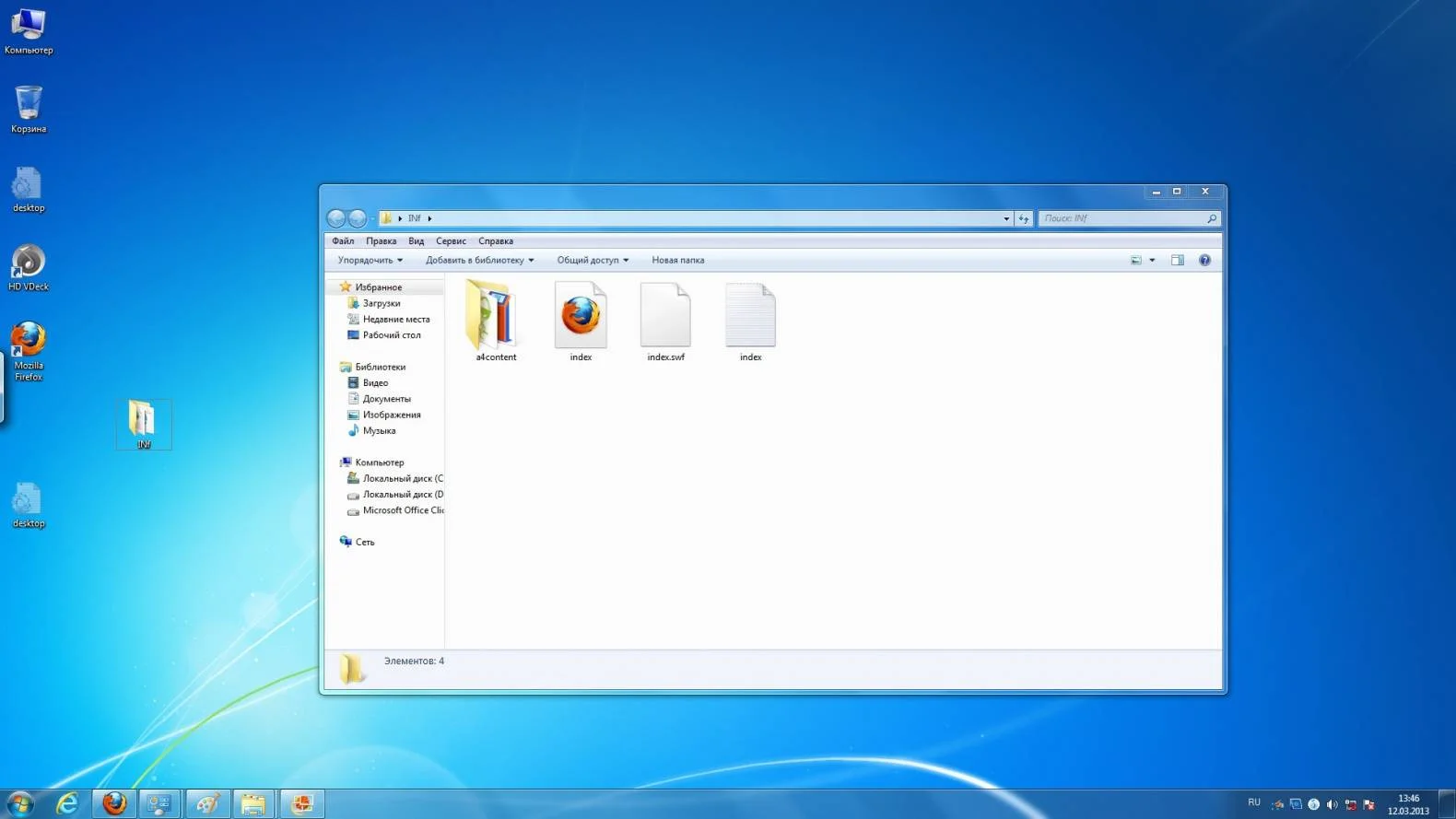Select the index.swf file
Screen dimensions: 1456x819
pos(665,320)
